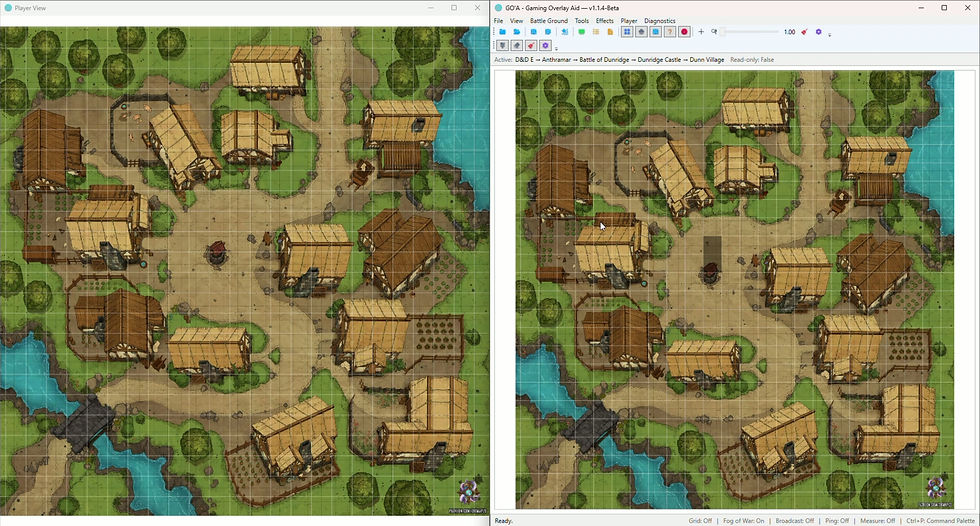Minimize the GO'A Gaming Overlay Aid window
This screenshot has width=980, height=526.
(921, 8)
